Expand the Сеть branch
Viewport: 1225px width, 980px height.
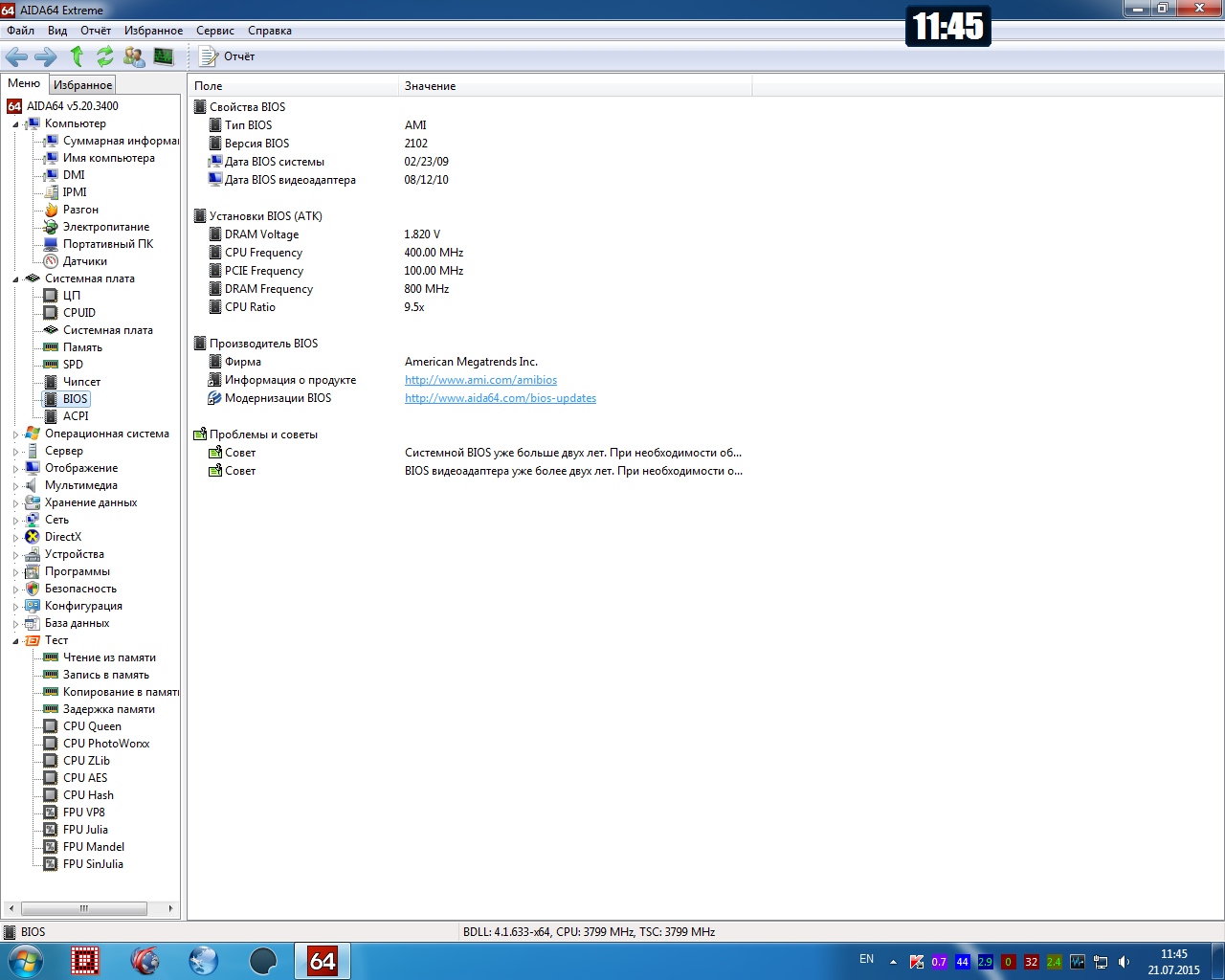(15, 521)
